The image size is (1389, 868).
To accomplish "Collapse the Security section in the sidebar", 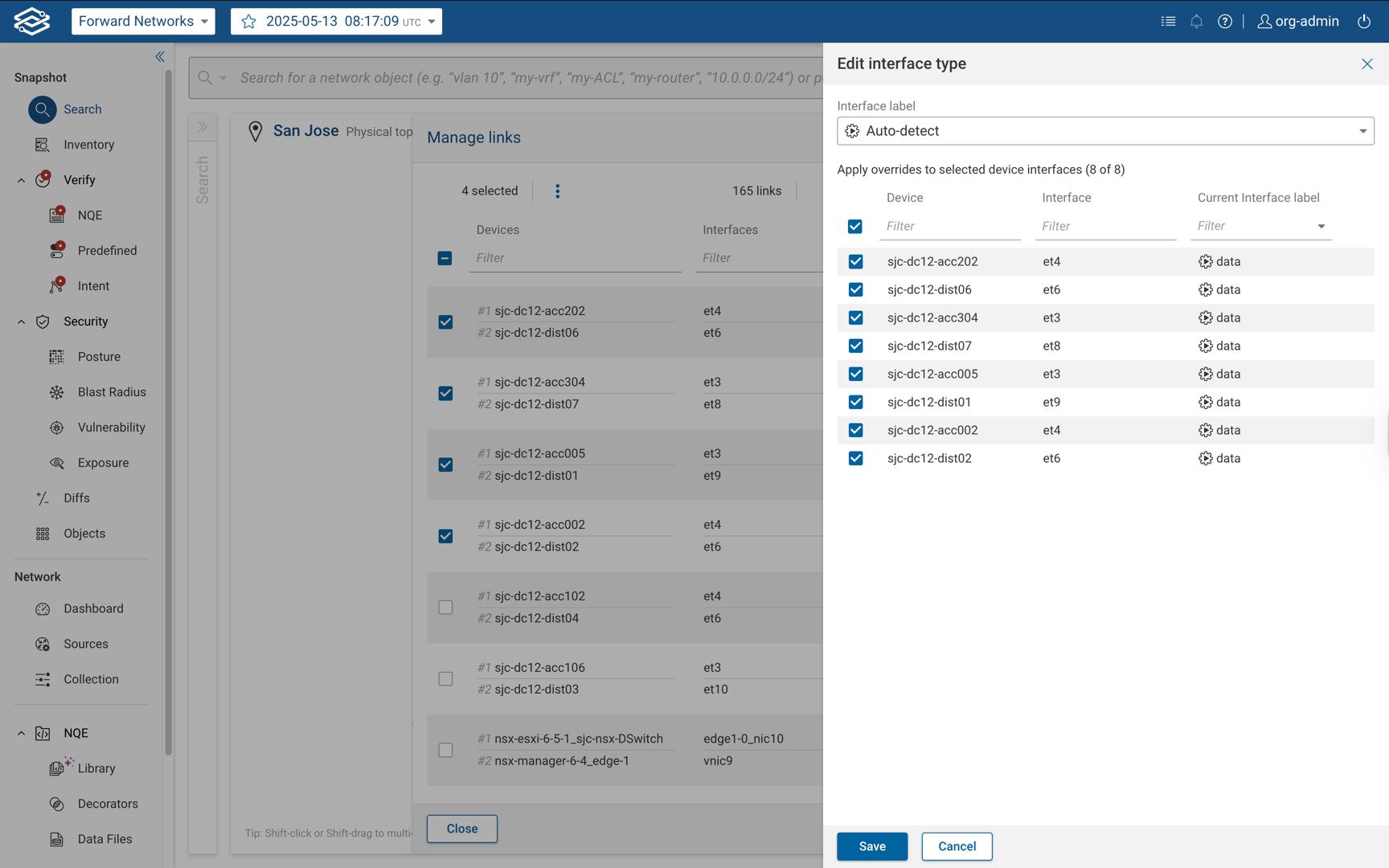I will tap(21, 321).
